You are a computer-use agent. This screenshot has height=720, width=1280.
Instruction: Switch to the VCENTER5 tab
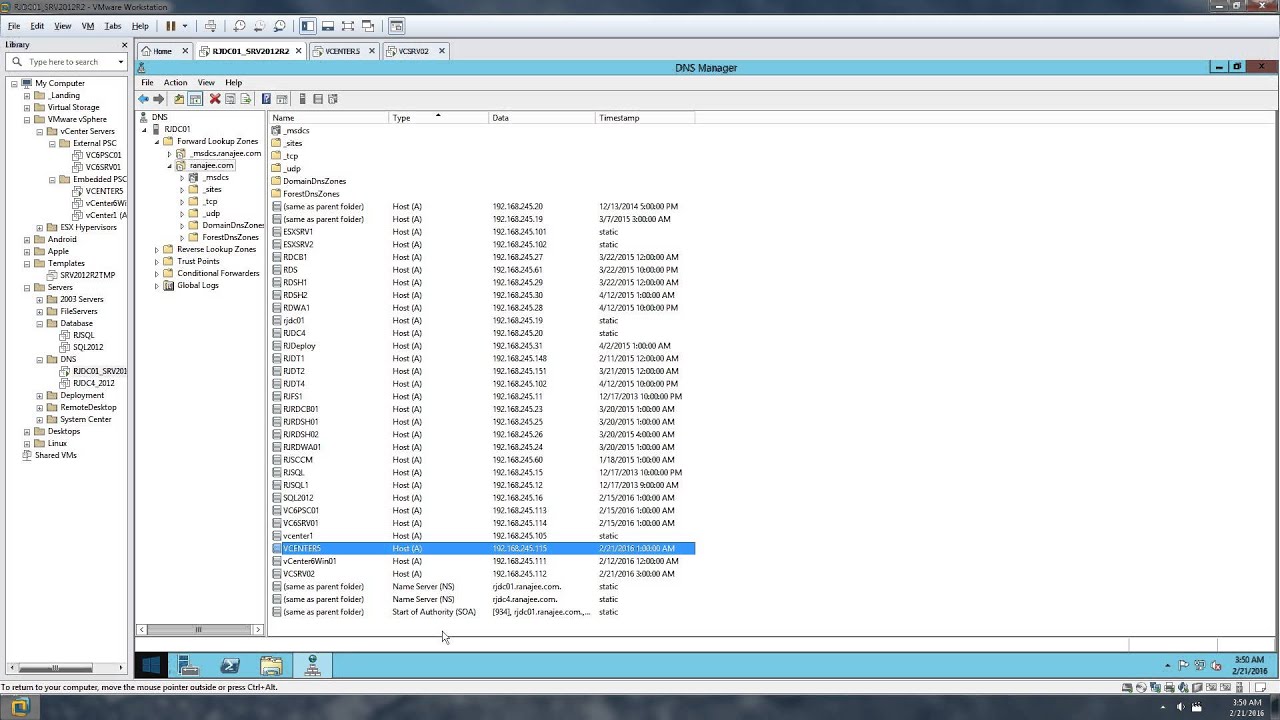(342, 51)
